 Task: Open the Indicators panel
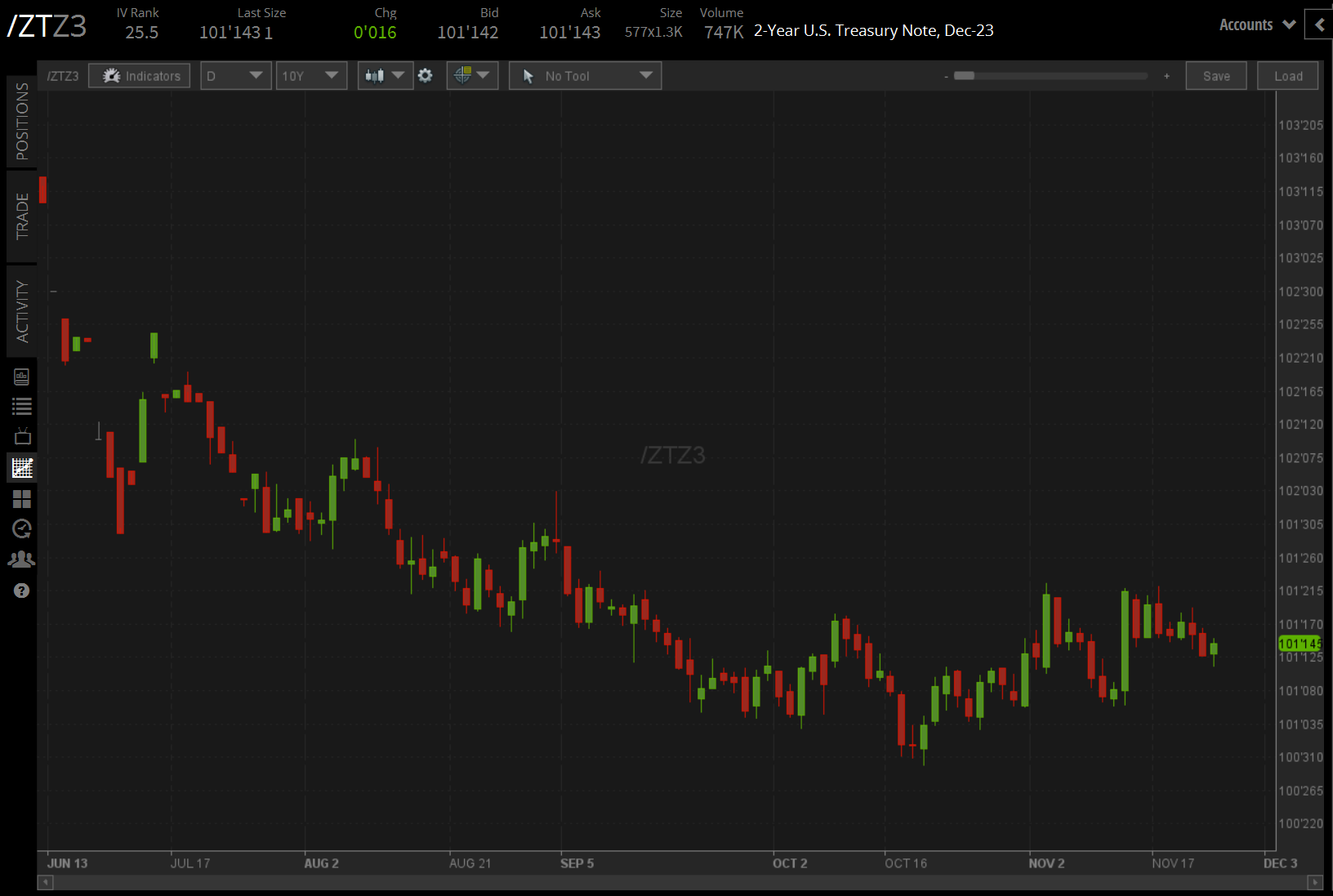tap(140, 76)
